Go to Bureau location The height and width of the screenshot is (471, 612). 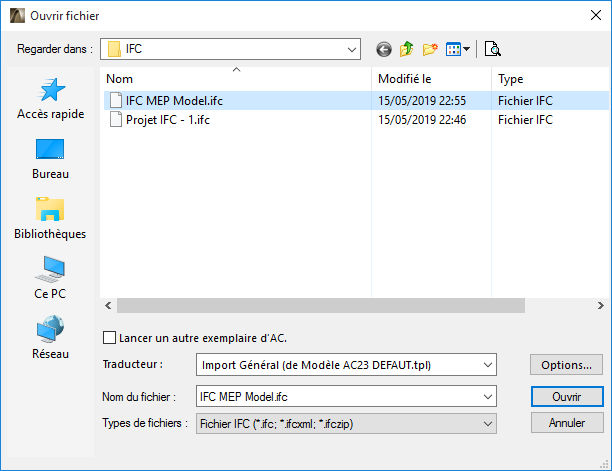[x=50, y=159]
